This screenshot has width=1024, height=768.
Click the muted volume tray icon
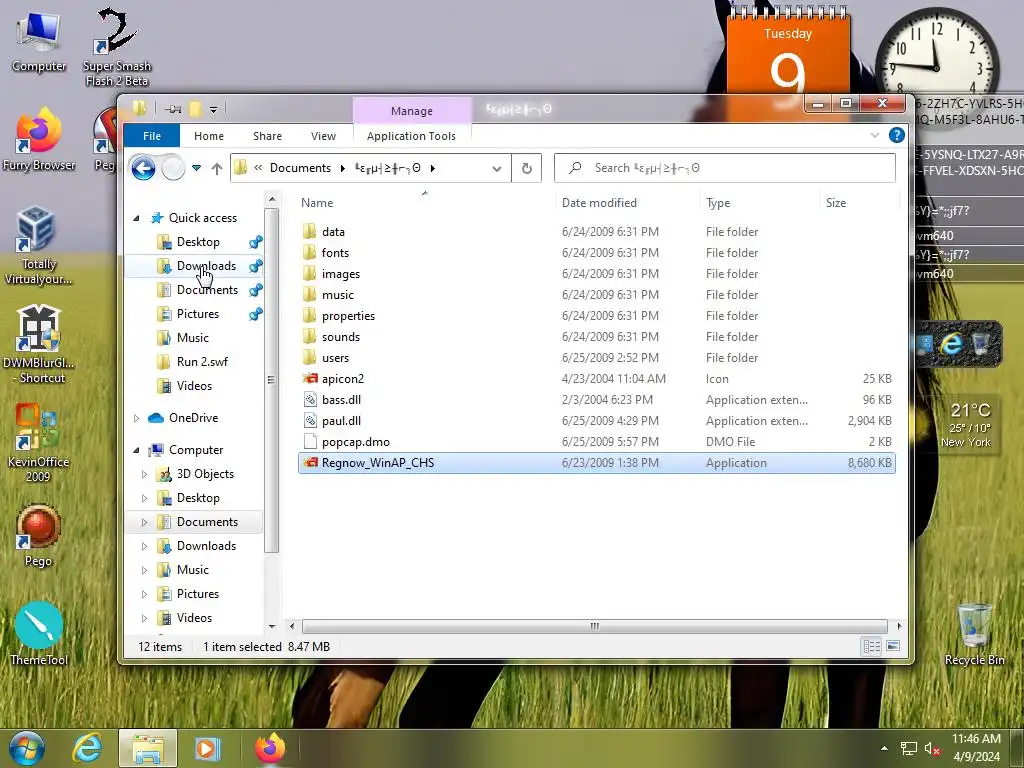[x=932, y=749]
